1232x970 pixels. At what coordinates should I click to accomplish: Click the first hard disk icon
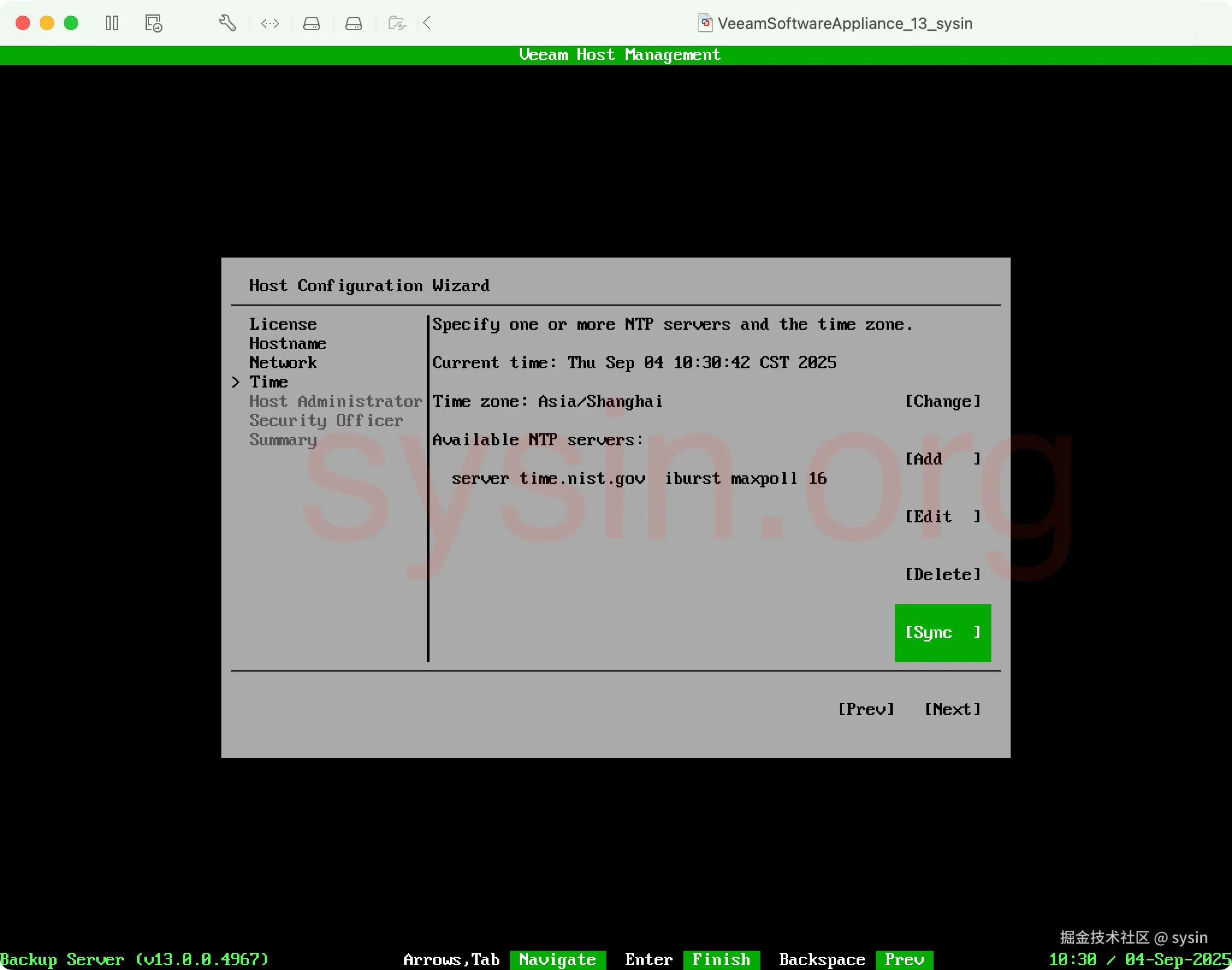(312, 23)
